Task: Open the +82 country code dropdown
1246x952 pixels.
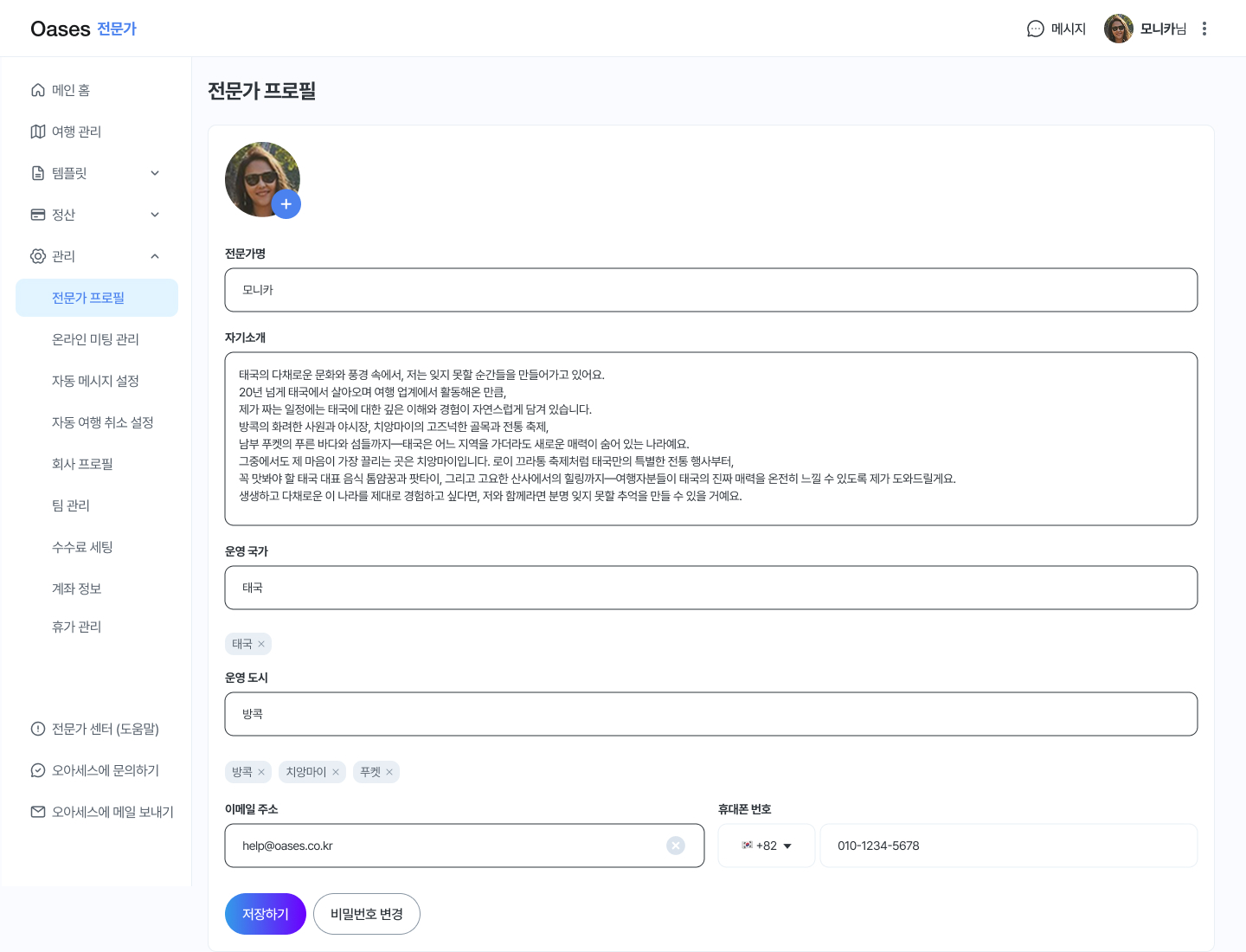Action: pyautogui.click(x=767, y=846)
